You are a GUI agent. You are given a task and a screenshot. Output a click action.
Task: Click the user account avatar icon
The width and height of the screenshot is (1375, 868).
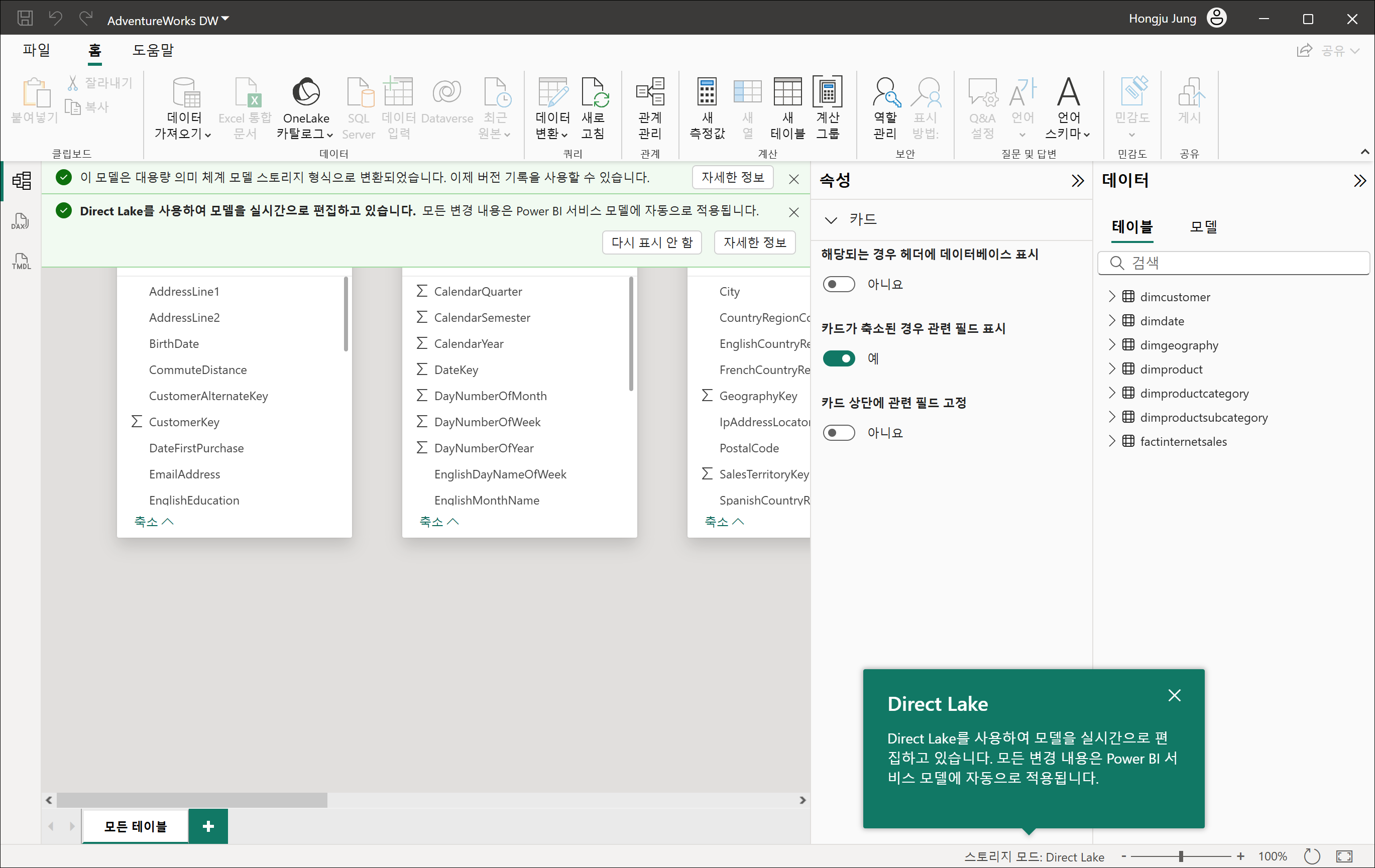pyautogui.click(x=1217, y=18)
